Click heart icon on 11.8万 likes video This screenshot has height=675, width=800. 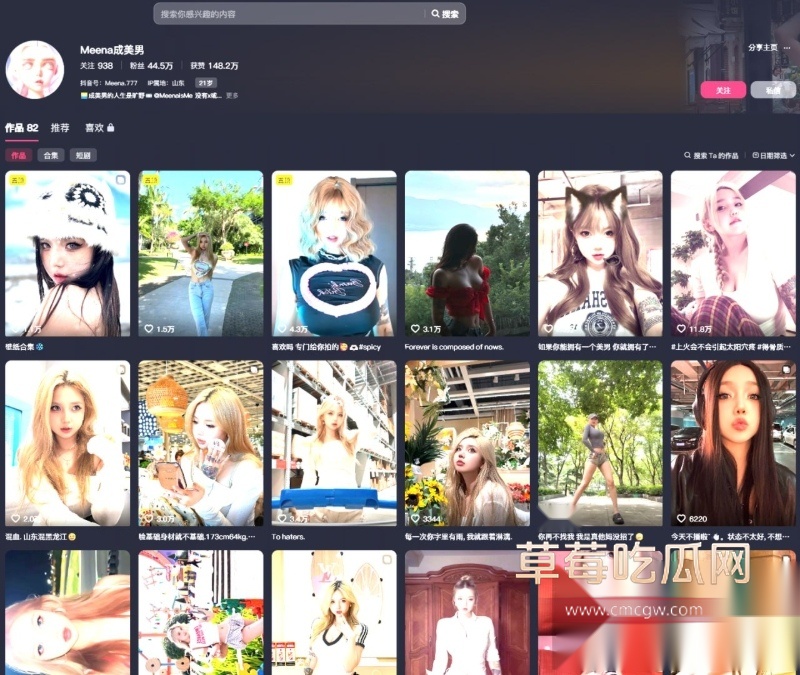pos(682,328)
